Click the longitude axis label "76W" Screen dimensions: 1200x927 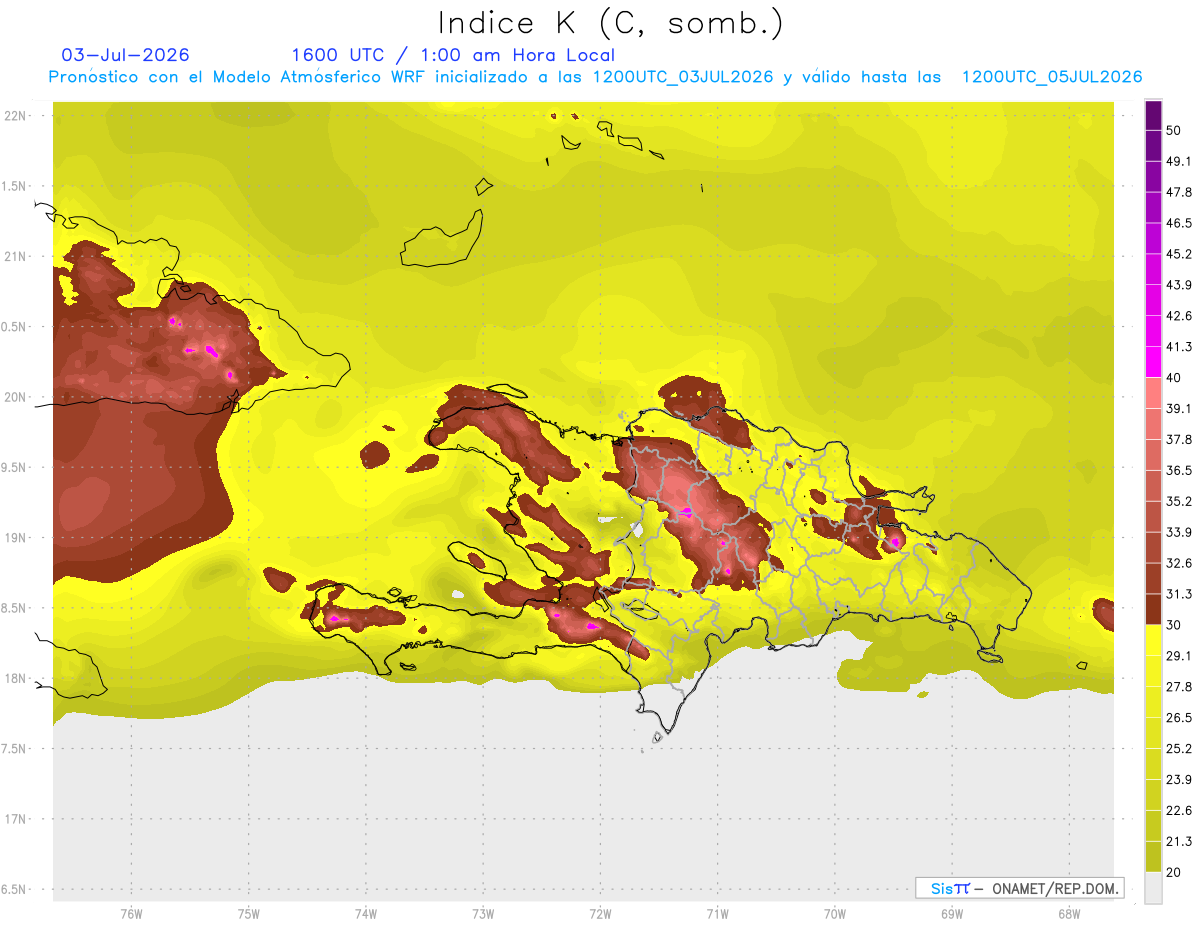coord(131,913)
